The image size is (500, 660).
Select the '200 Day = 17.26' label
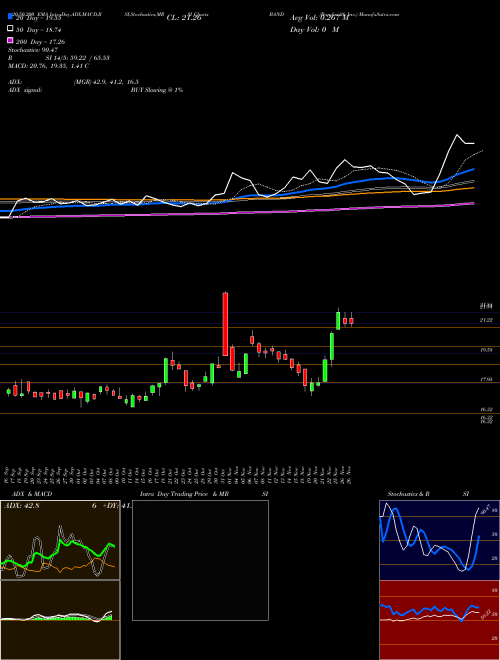tap(40, 42)
